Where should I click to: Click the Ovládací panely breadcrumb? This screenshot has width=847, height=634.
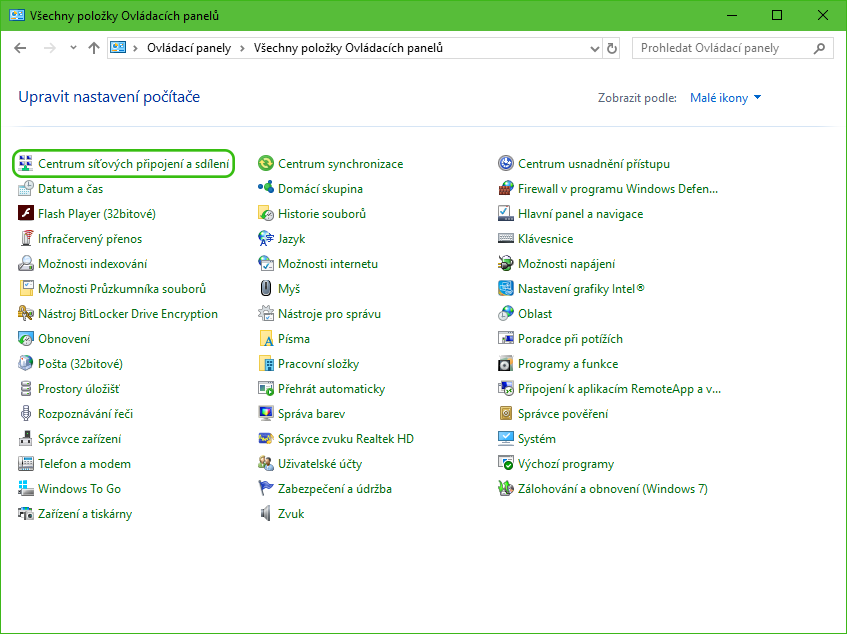pos(188,48)
